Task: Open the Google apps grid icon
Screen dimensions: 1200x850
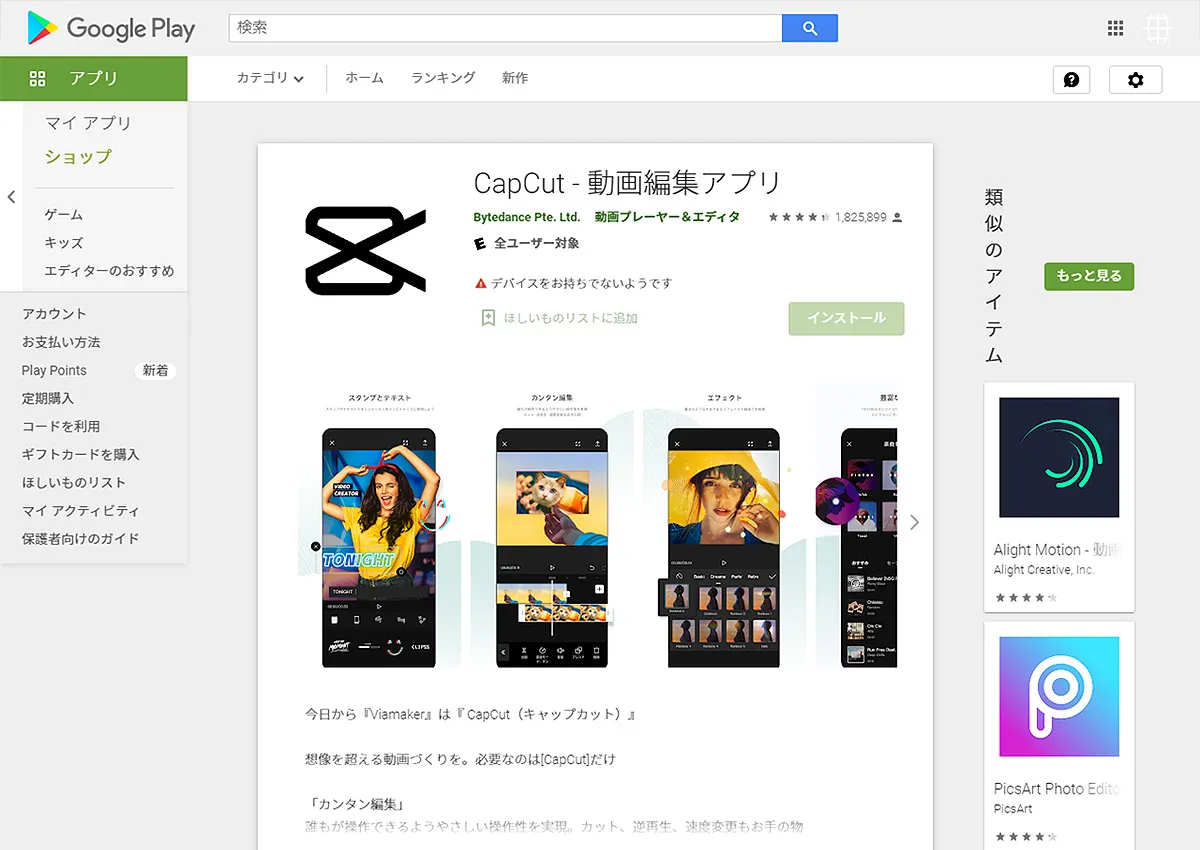Action: coord(1115,28)
